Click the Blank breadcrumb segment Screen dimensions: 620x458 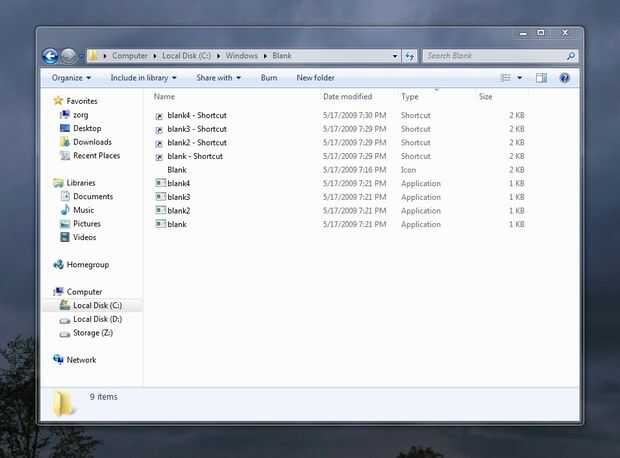(x=282, y=56)
